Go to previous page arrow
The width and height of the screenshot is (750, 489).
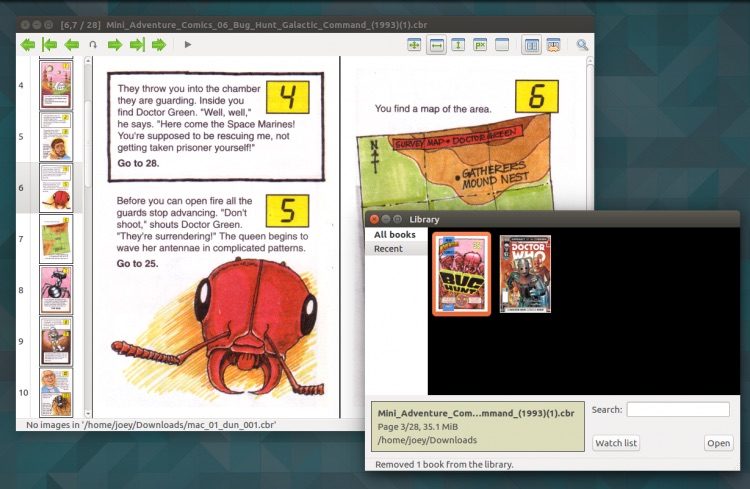pyautogui.click(x=71, y=45)
